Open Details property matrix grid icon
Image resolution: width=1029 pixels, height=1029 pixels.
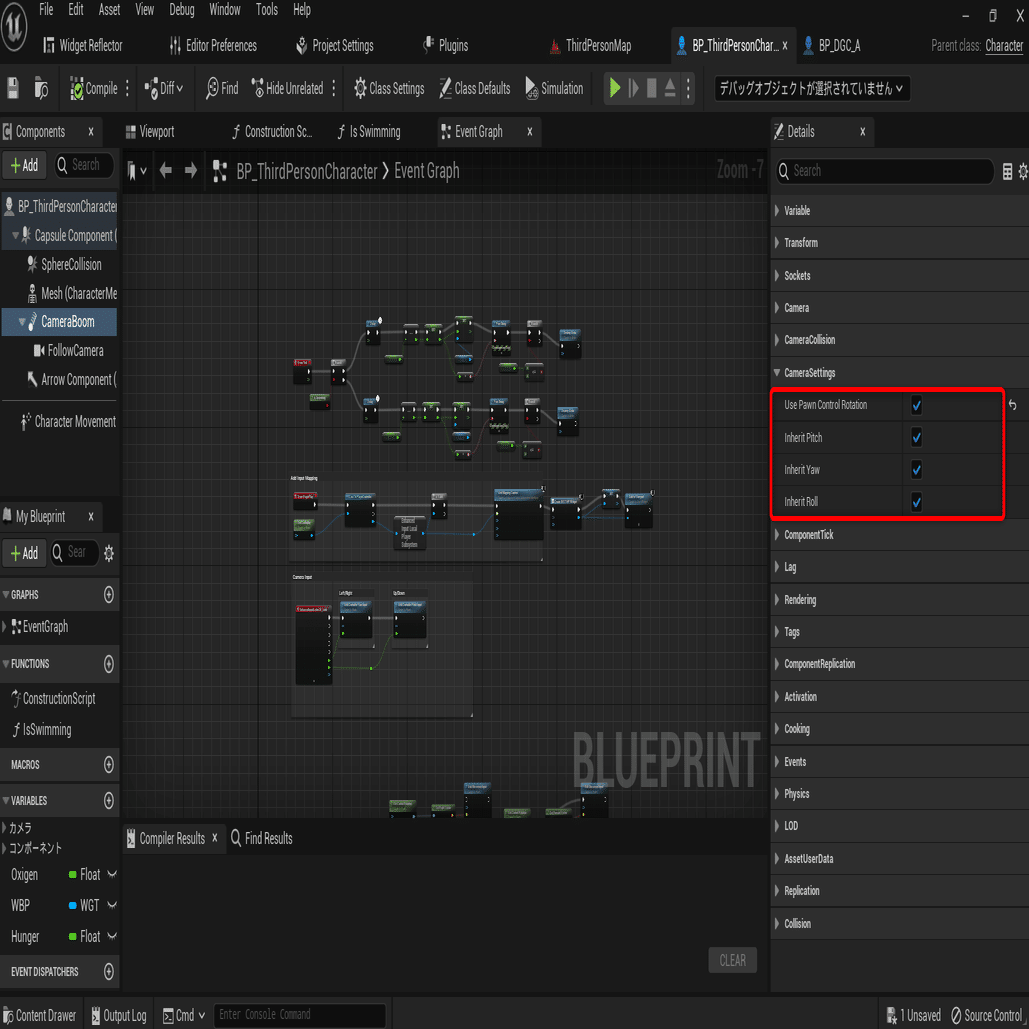[x=1007, y=172]
